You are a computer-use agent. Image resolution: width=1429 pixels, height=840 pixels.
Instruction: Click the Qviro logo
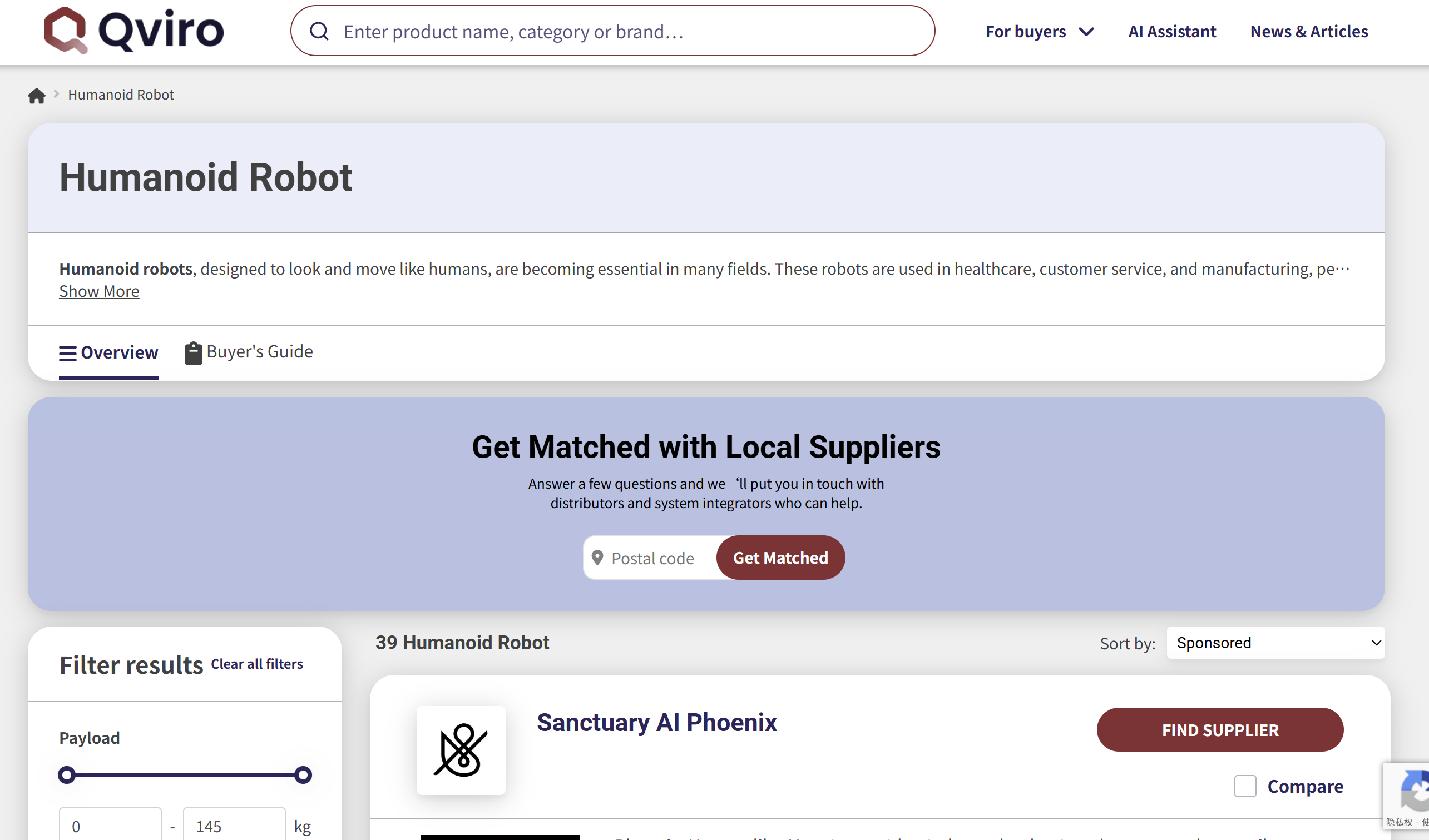coord(134,31)
